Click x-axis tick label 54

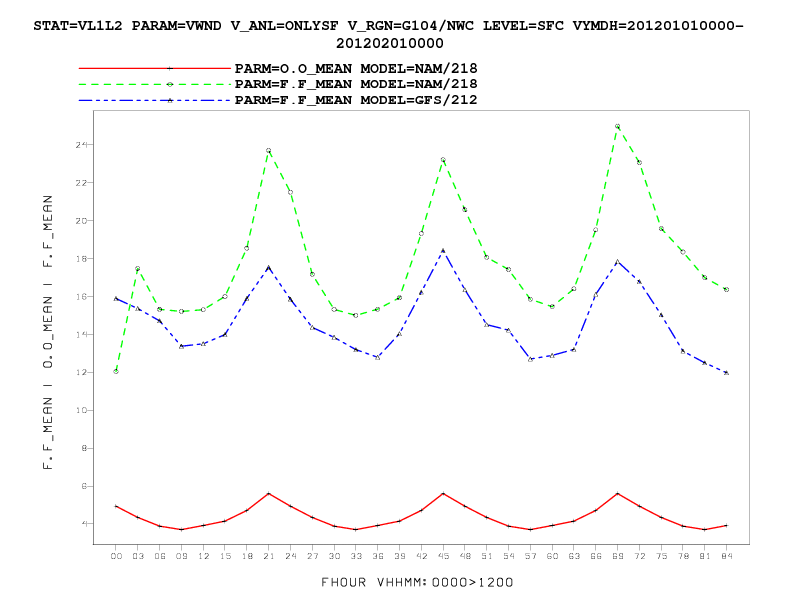coord(509,556)
